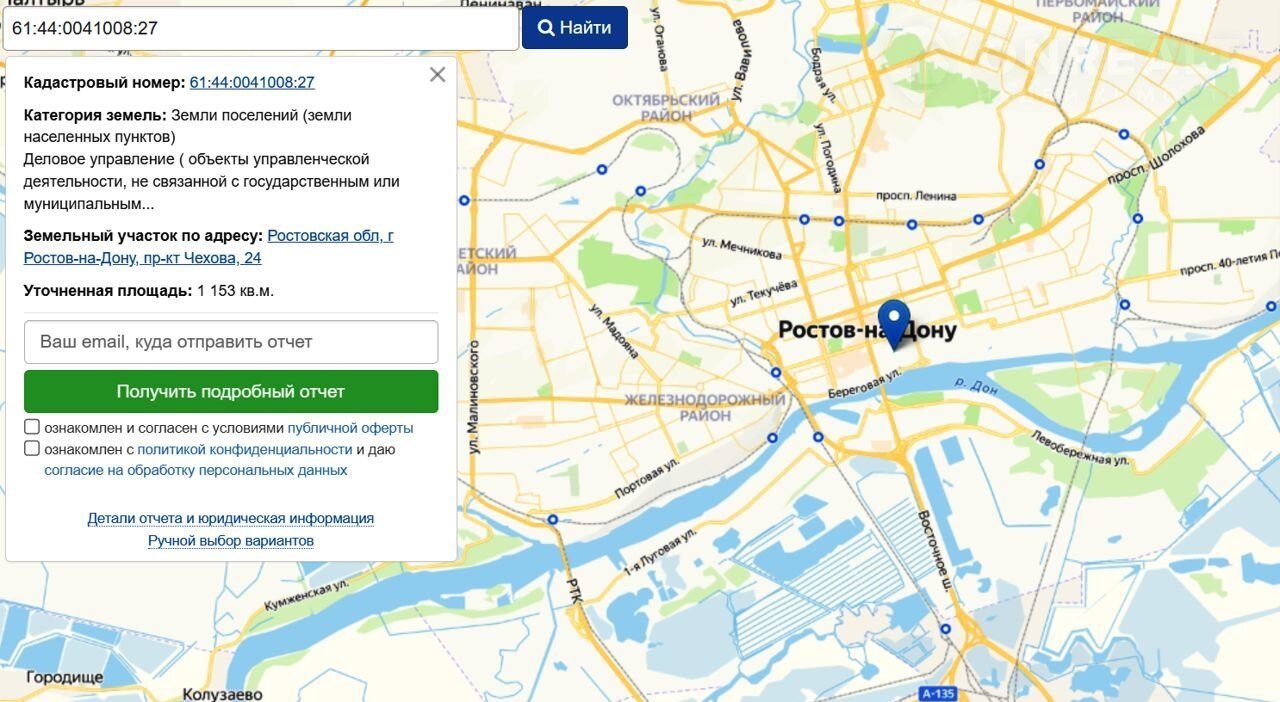
Task: Click the cadastral number search field
Action: 260,28
